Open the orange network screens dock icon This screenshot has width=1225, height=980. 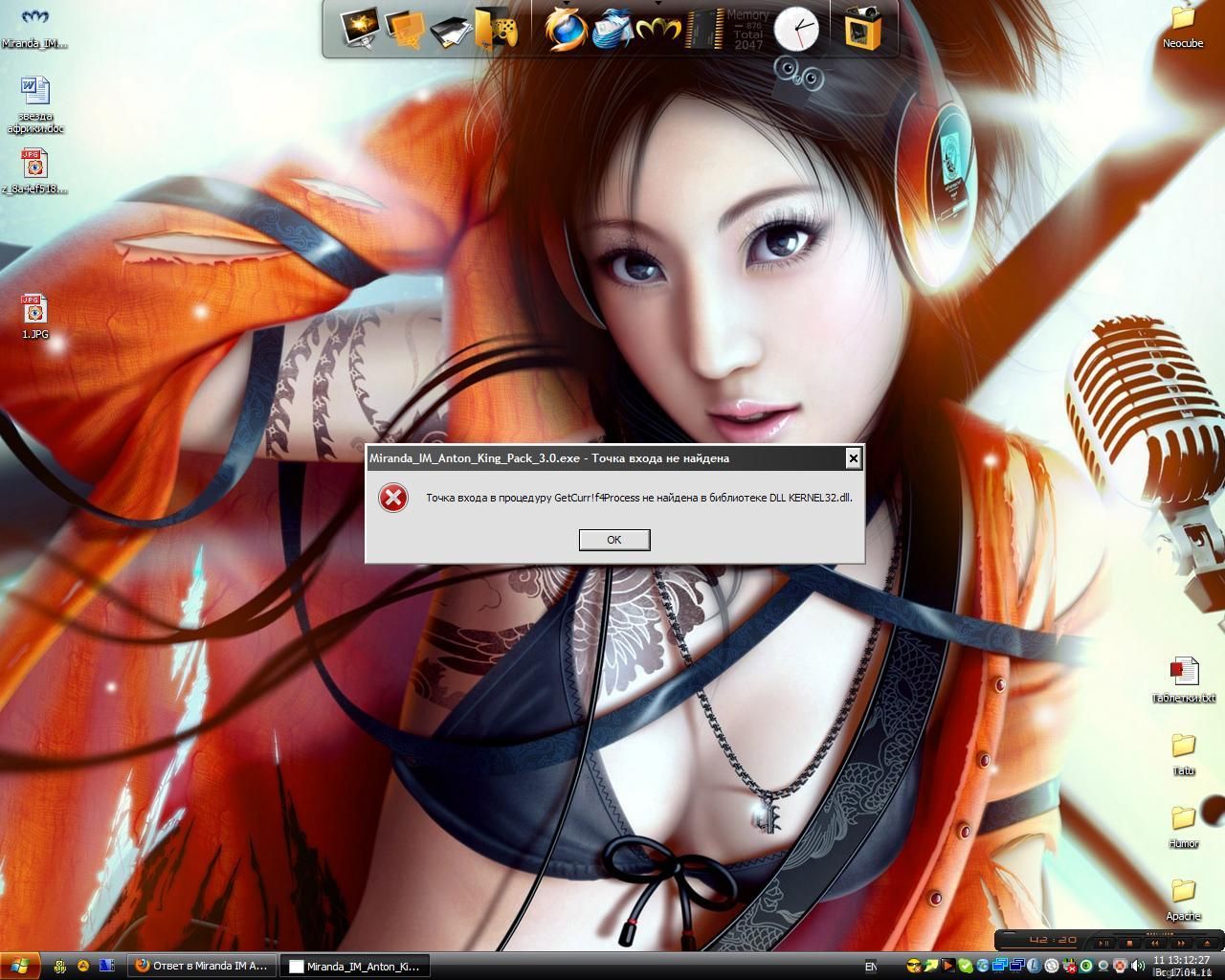[x=406, y=29]
